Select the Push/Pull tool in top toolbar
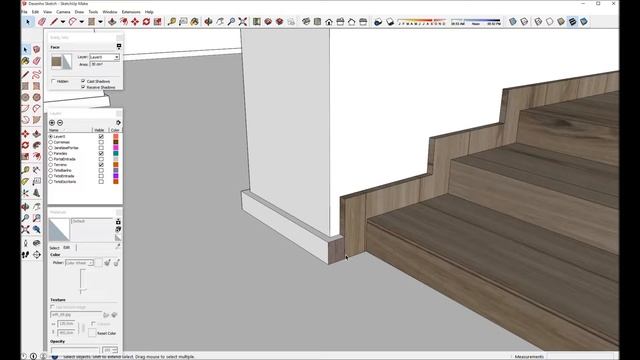Image resolution: width=640 pixels, height=360 pixels. 112,22
